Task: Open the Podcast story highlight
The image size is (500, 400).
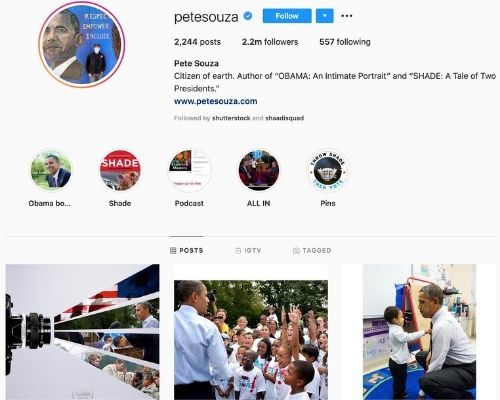Action: (189, 170)
